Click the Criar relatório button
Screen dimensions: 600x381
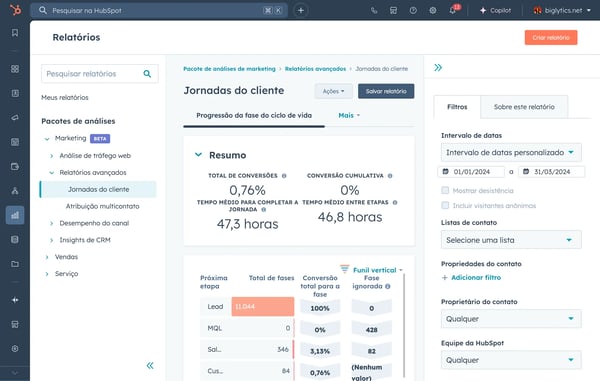click(551, 37)
